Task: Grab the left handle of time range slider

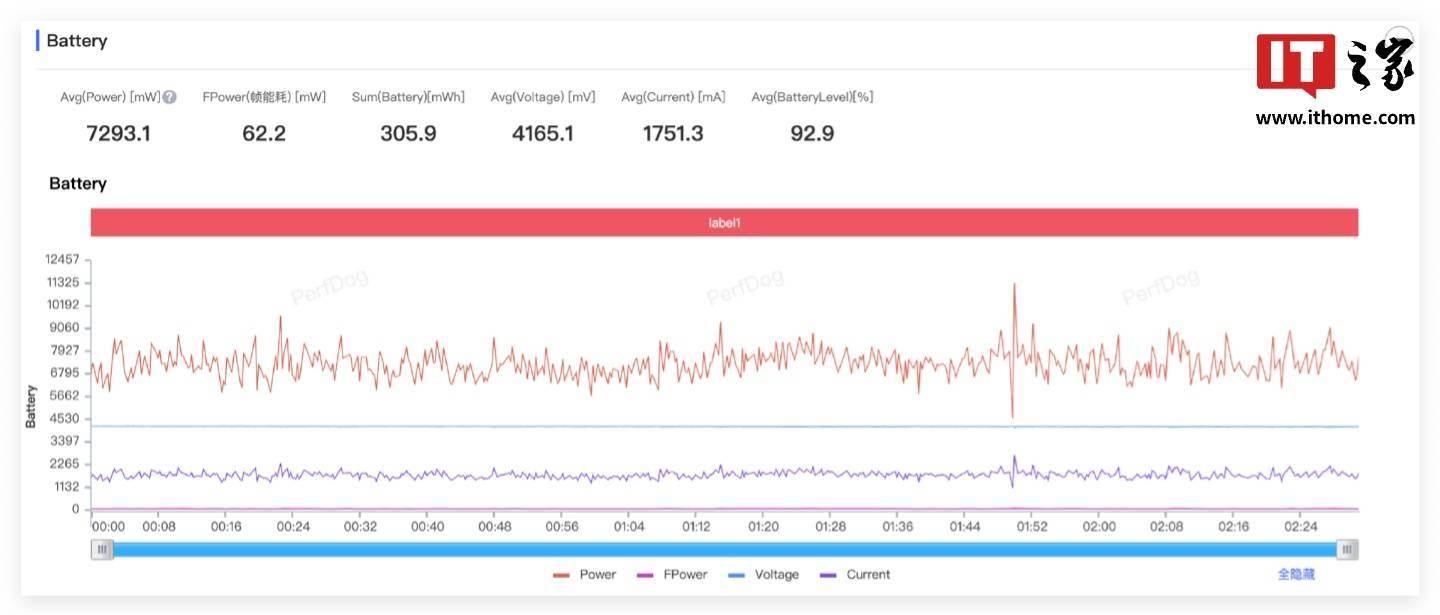Action: (x=102, y=549)
